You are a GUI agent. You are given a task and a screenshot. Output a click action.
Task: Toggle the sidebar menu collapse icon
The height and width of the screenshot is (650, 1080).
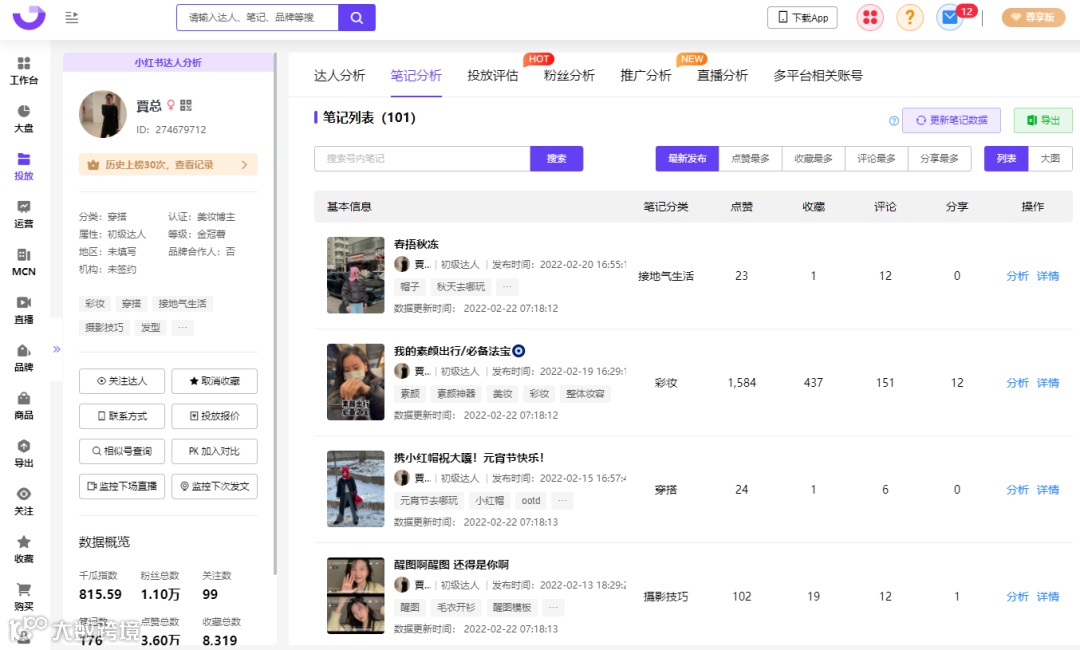(x=72, y=17)
